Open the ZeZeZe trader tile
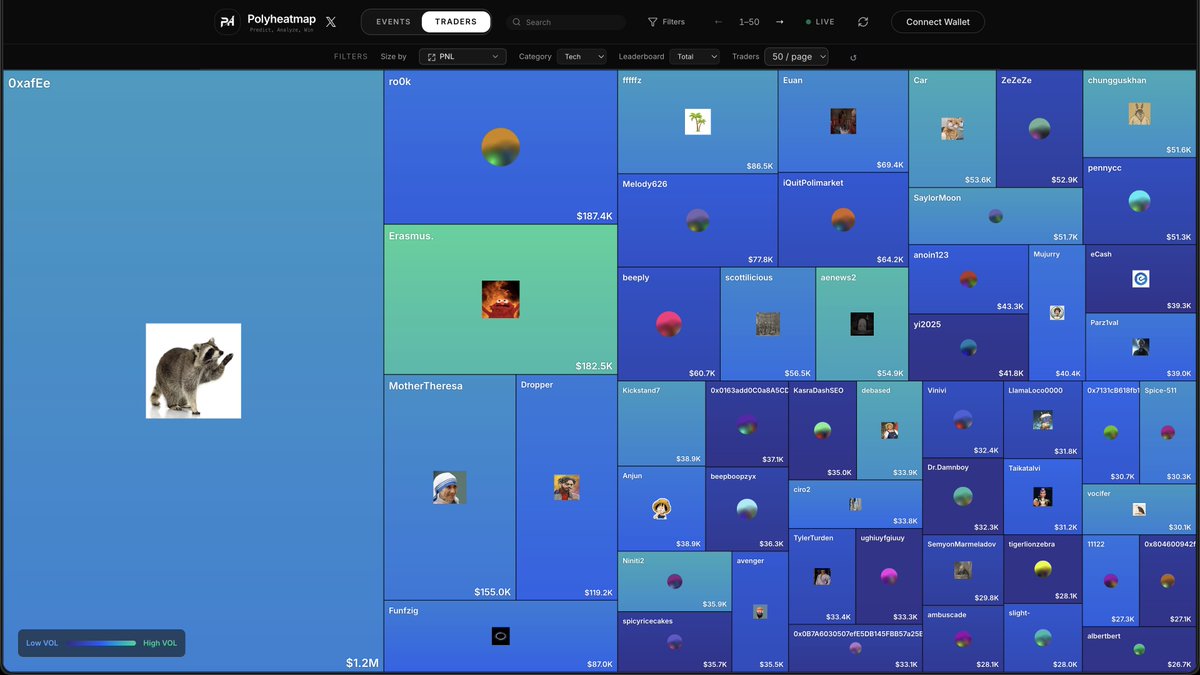The width and height of the screenshot is (1200, 675). [1039, 129]
